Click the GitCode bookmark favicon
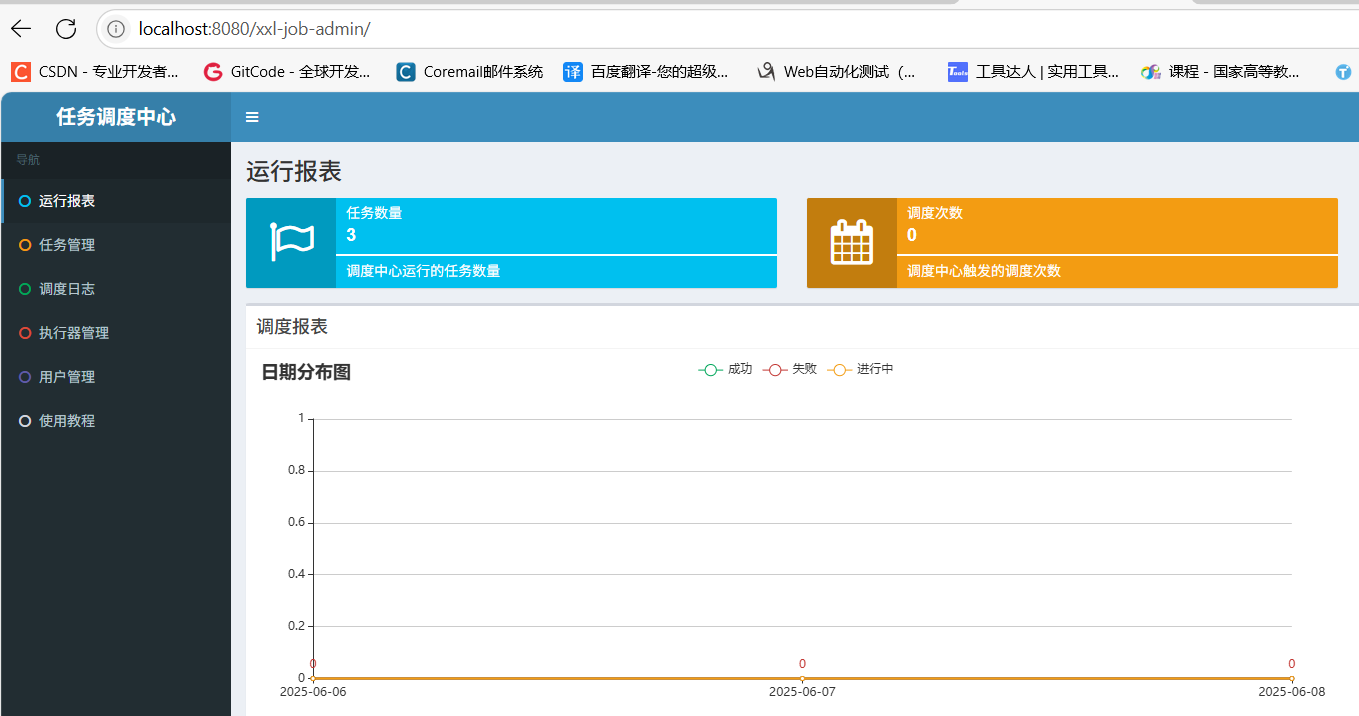1359x716 pixels. coord(212,72)
